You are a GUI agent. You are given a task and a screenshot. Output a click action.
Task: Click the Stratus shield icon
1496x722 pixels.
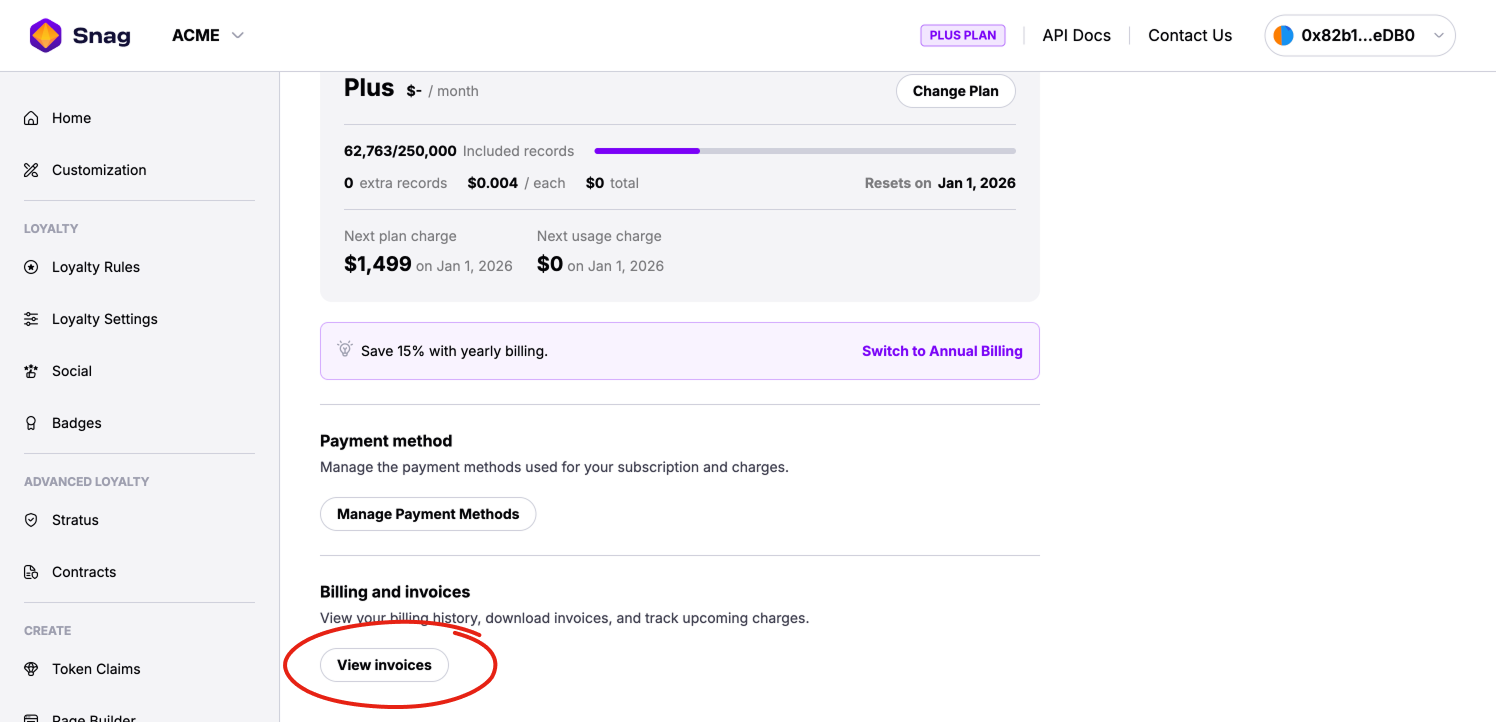31,520
